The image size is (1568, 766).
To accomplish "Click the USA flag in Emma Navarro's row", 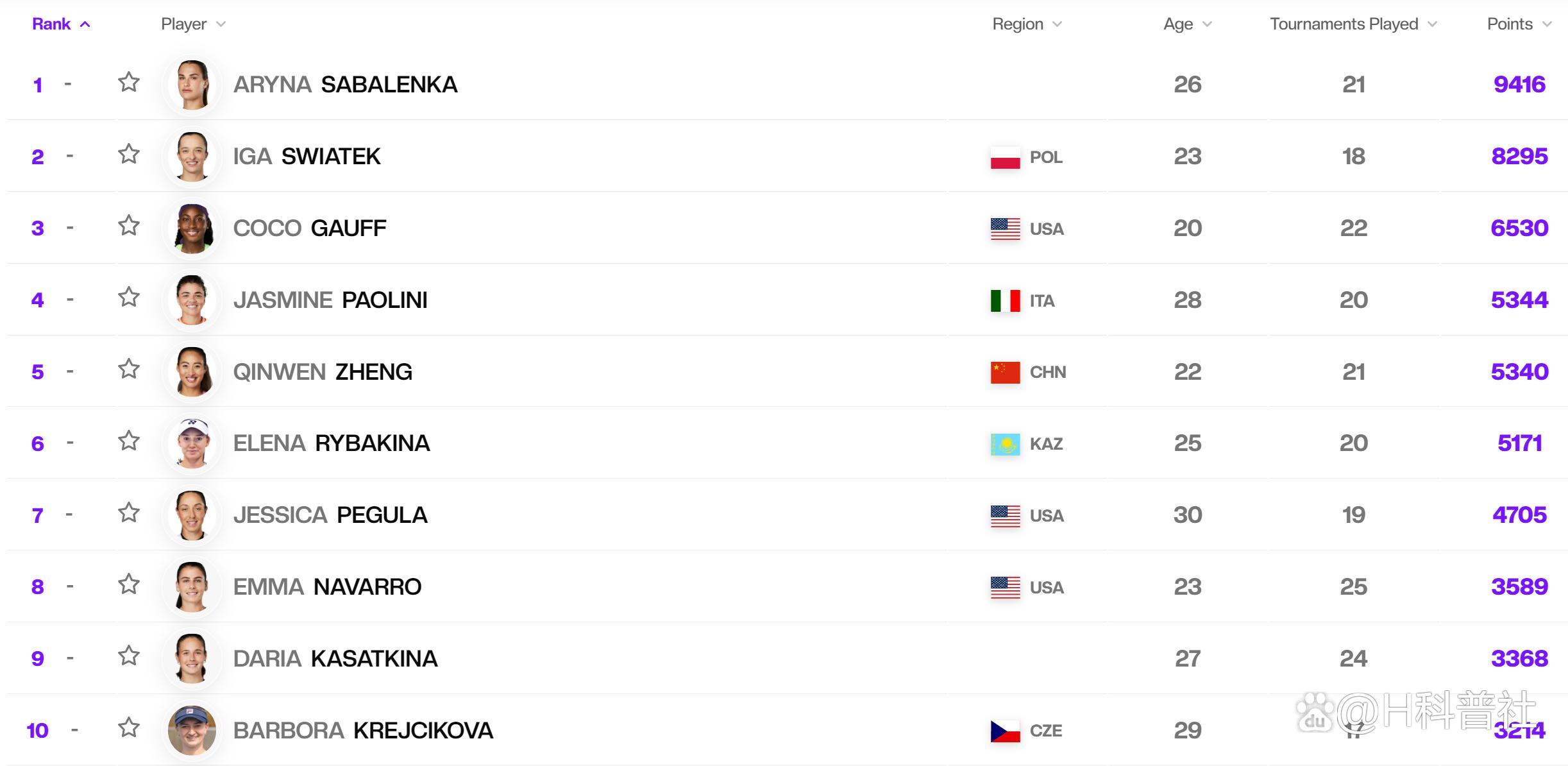I will 1005,587.
